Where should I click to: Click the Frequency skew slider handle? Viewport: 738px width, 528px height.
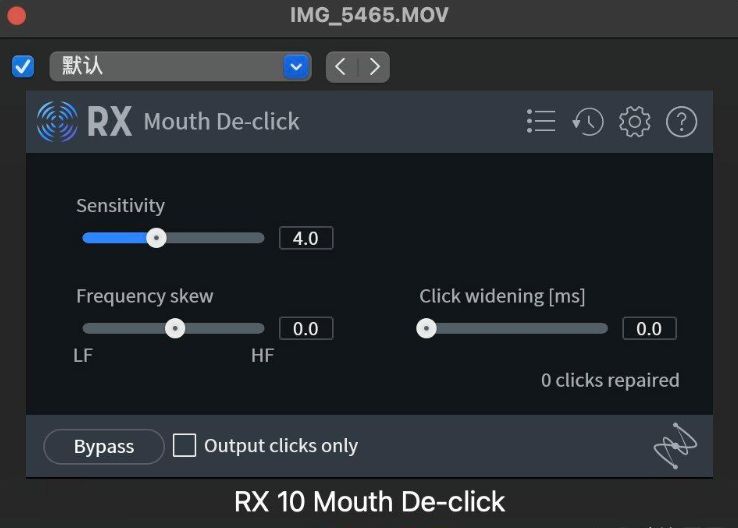pos(175,328)
